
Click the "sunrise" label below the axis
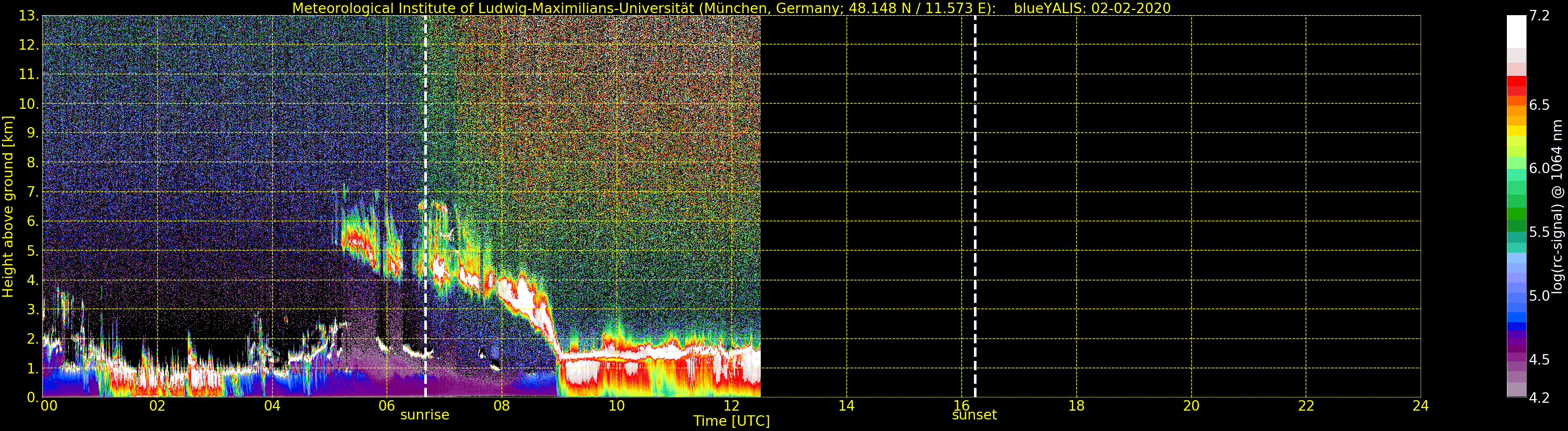(x=424, y=415)
